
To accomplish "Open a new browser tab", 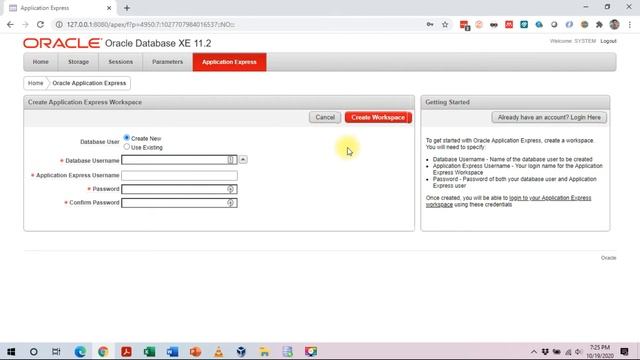I will (x=127, y=8).
